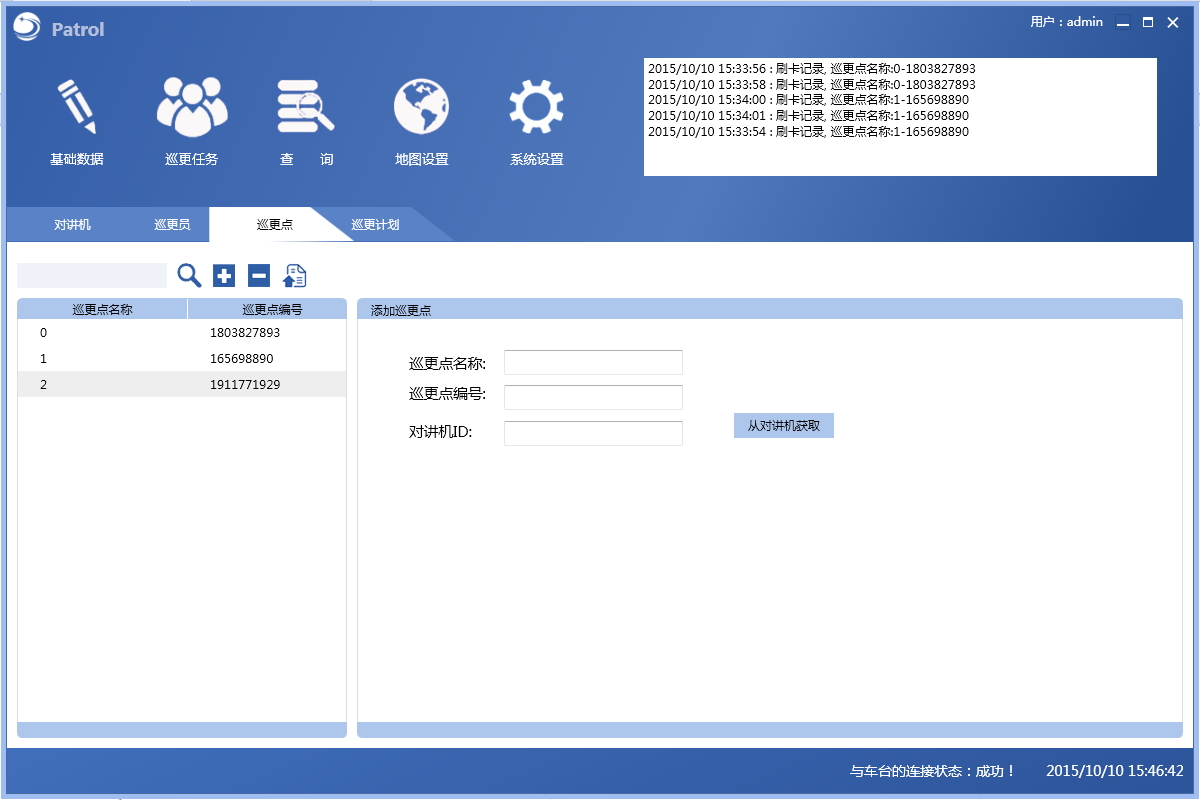Focus the 巡更点编号 input field
The width and height of the screenshot is (1200, 800).
(593, 397)
